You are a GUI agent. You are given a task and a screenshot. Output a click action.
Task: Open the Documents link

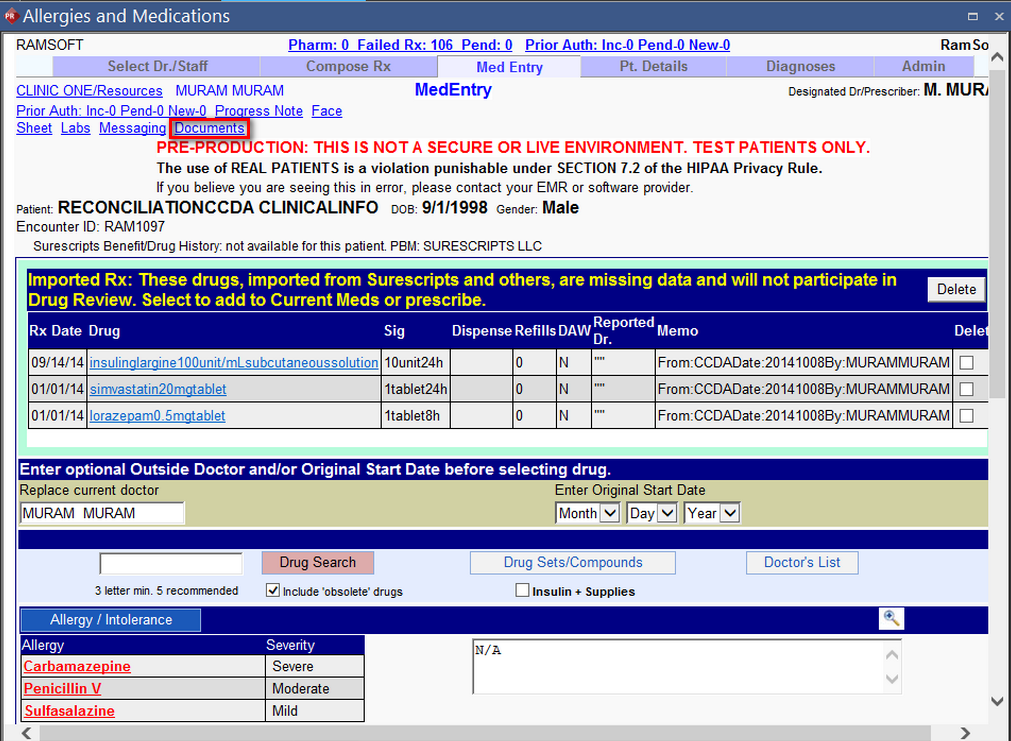(209, 128)
